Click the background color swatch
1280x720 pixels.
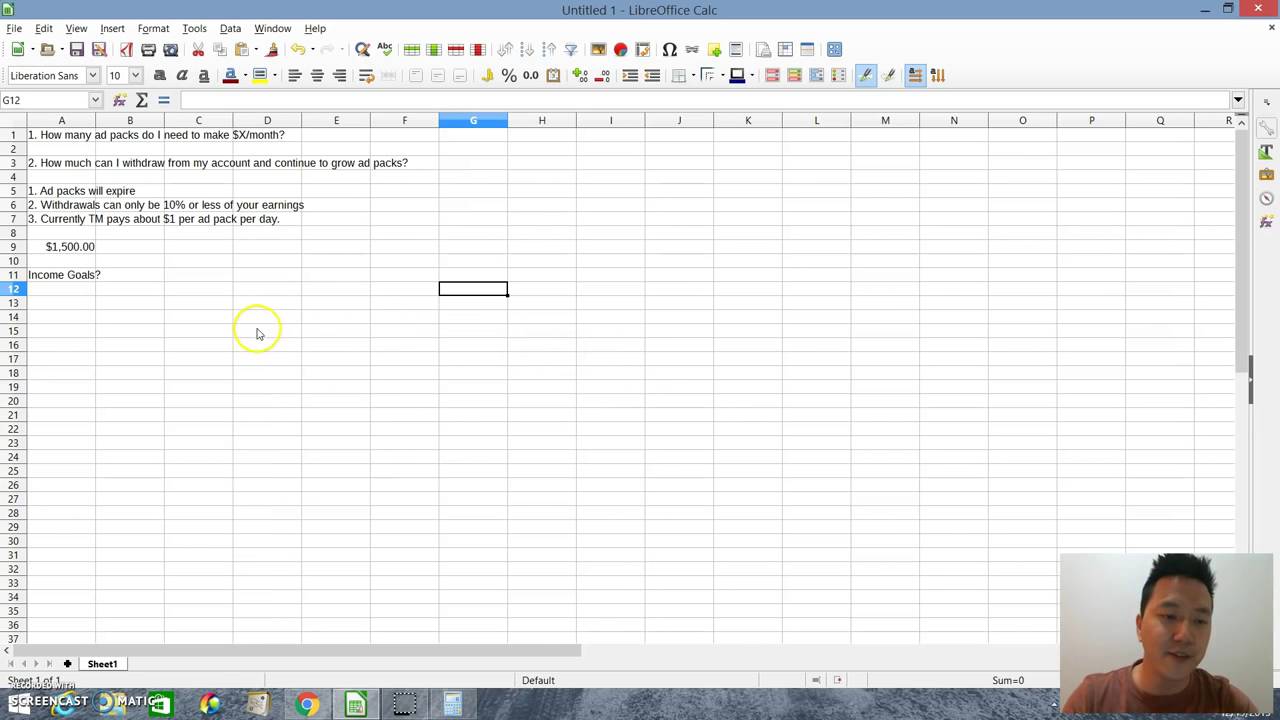[737, 75]
